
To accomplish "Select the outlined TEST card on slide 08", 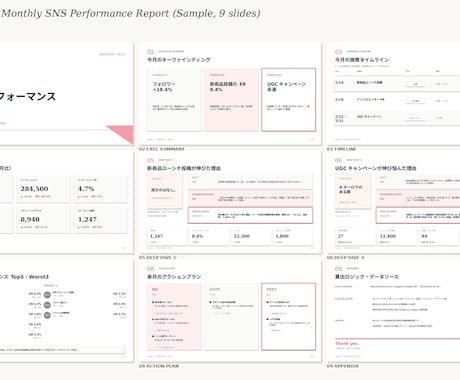I will pyautogui.click(x=288, y=317).
